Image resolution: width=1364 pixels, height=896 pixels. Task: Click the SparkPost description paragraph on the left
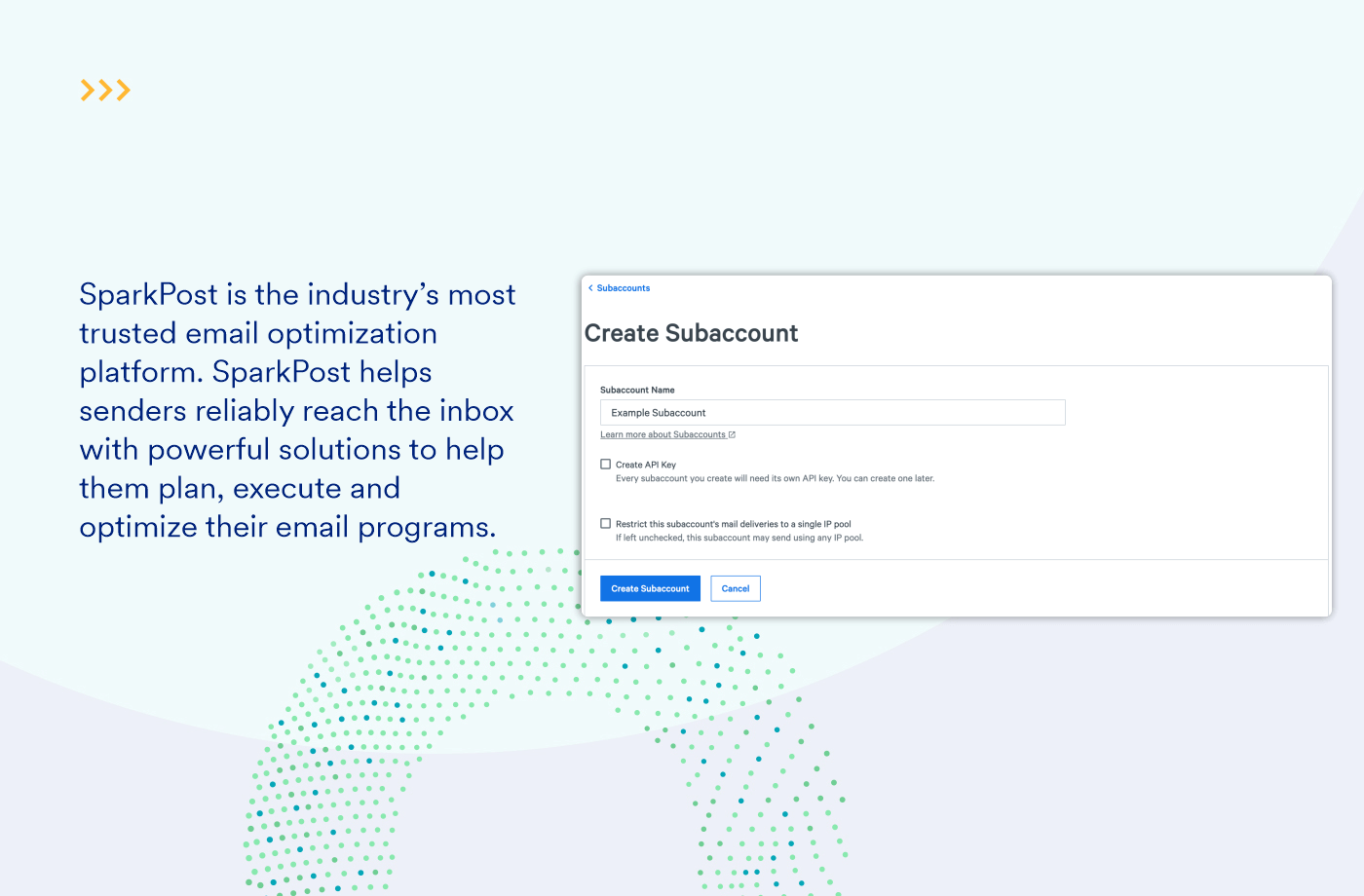[x=297, y=410]
